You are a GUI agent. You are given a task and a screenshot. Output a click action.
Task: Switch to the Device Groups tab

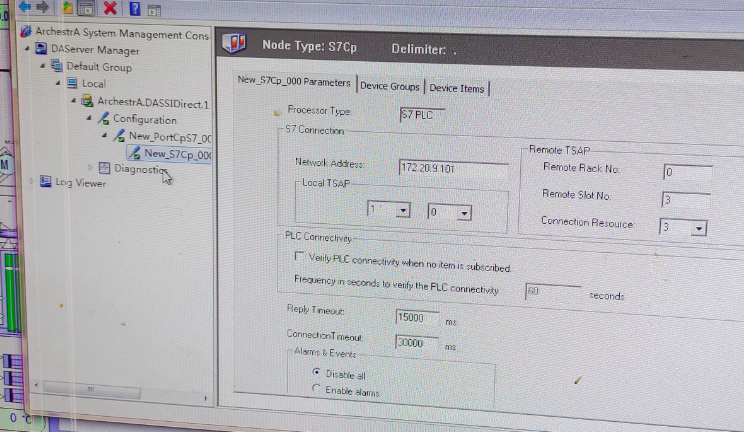pyautogui.click(x=389, y=87)
